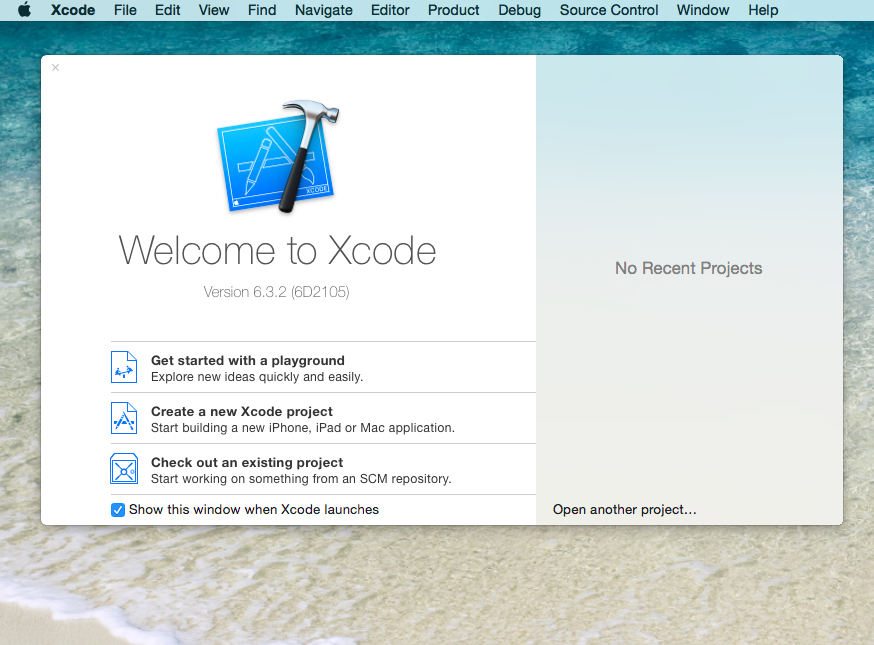Open the Window menu
The height and width of the screenshot is (645, 874).
(703, 10)
